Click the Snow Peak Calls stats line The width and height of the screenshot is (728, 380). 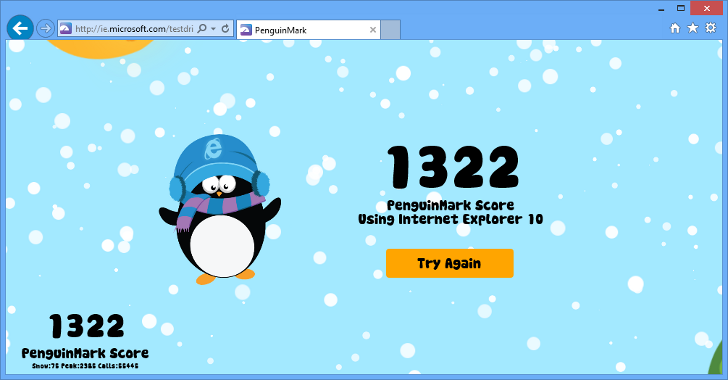tap(85, 366)
